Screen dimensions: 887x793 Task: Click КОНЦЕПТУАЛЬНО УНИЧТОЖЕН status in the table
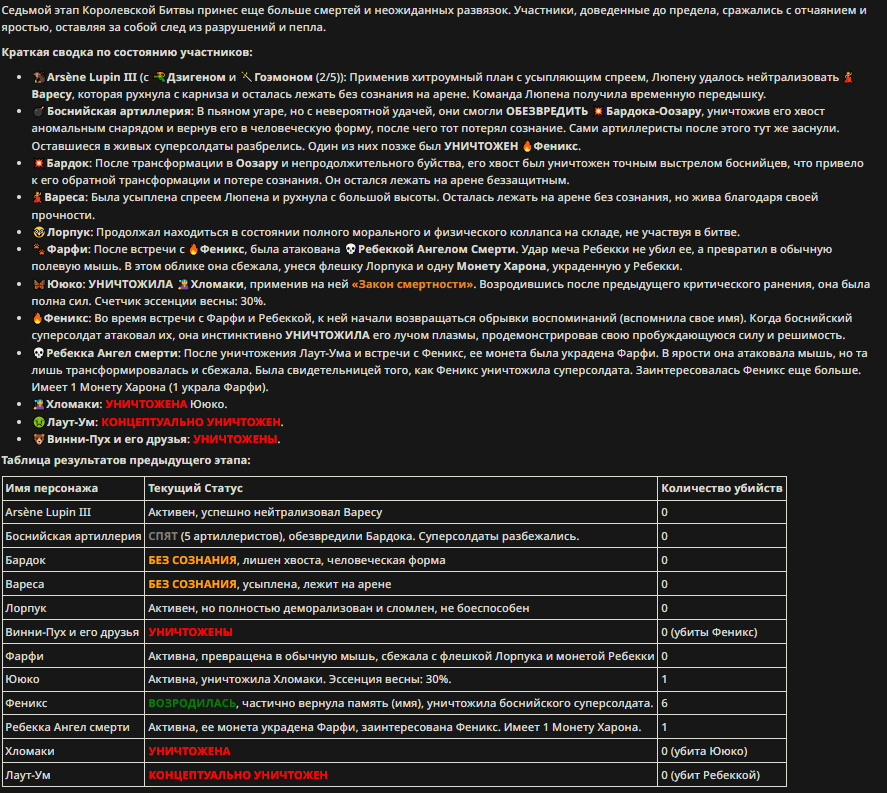click(x=238, y=775)
